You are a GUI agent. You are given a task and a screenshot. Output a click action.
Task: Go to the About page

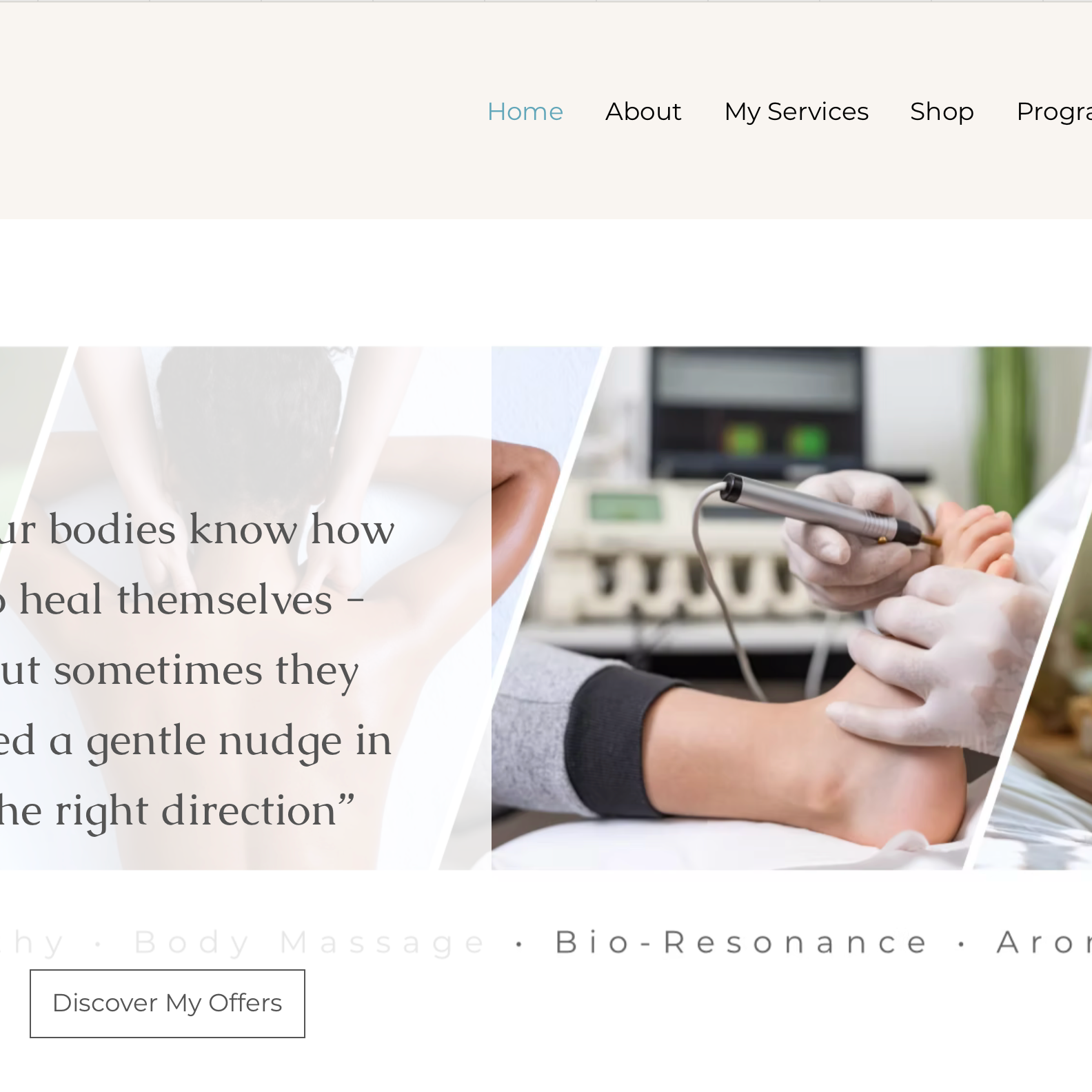pos(643,112)
